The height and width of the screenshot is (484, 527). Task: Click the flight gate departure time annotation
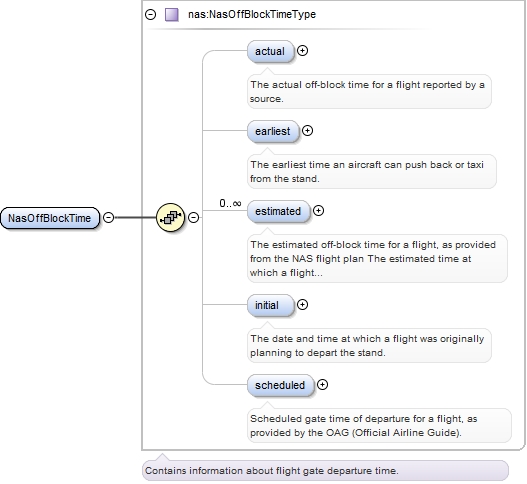(325, 471)
